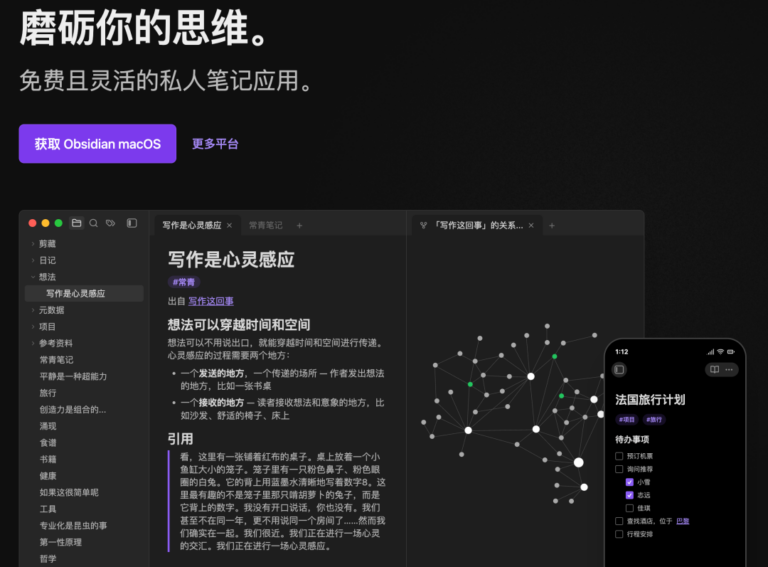The height and width of the screenshot is (567, 768).
Task: Expand the 项目 folder
Action: point(33,327)
